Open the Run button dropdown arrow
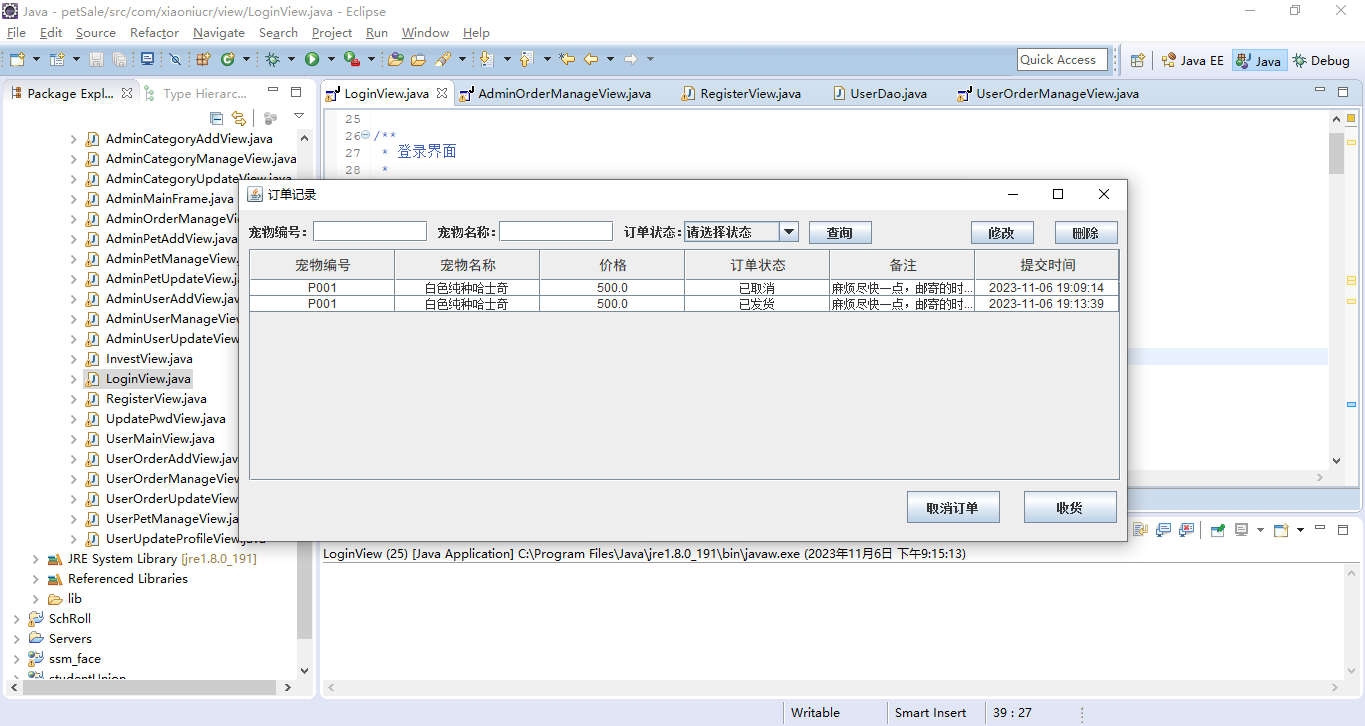The height and width of the screenshot is (726, 1365). pyautogui.click(x=331, y=60)
